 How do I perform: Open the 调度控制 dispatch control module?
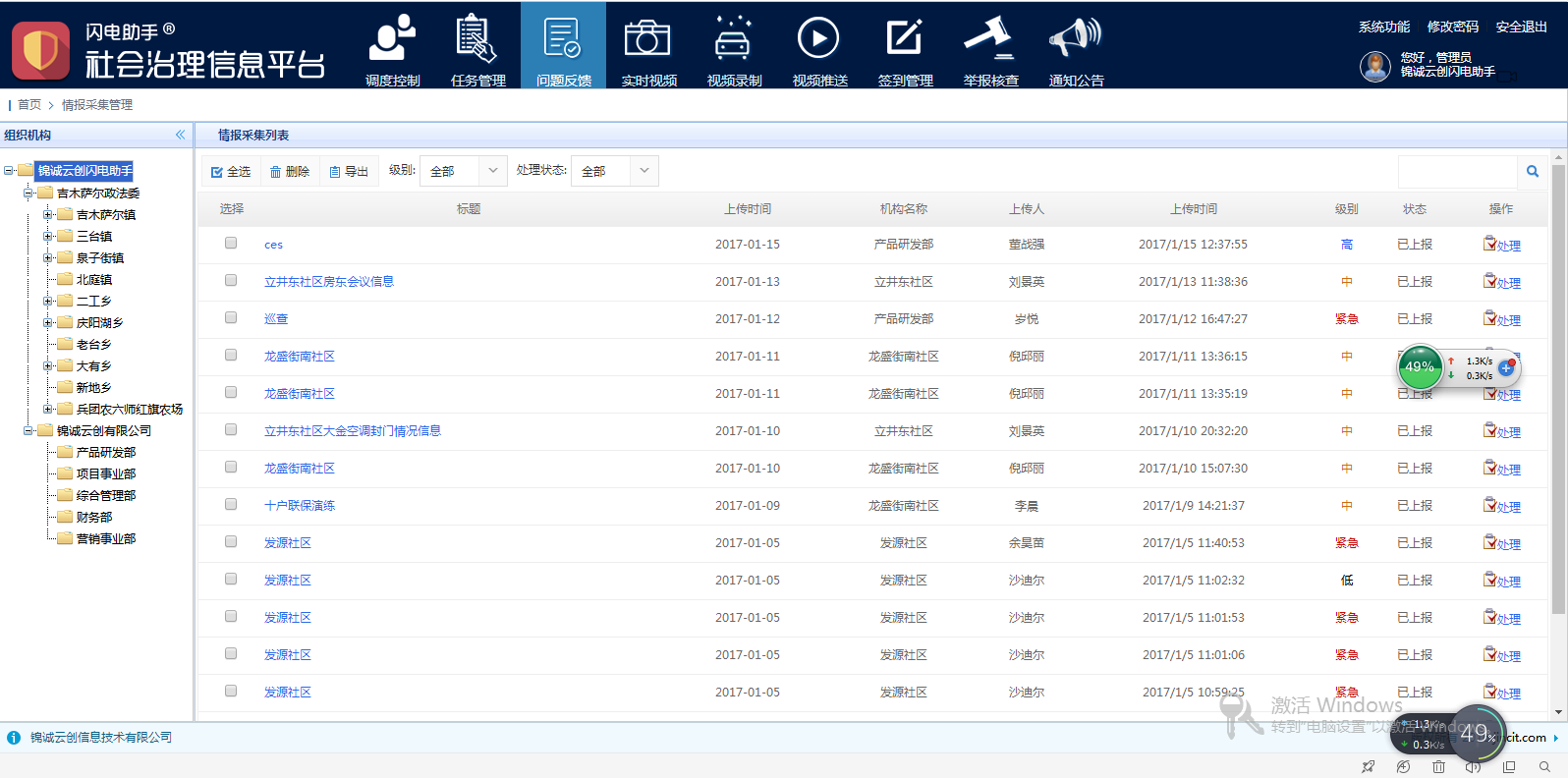coord(392,49)
